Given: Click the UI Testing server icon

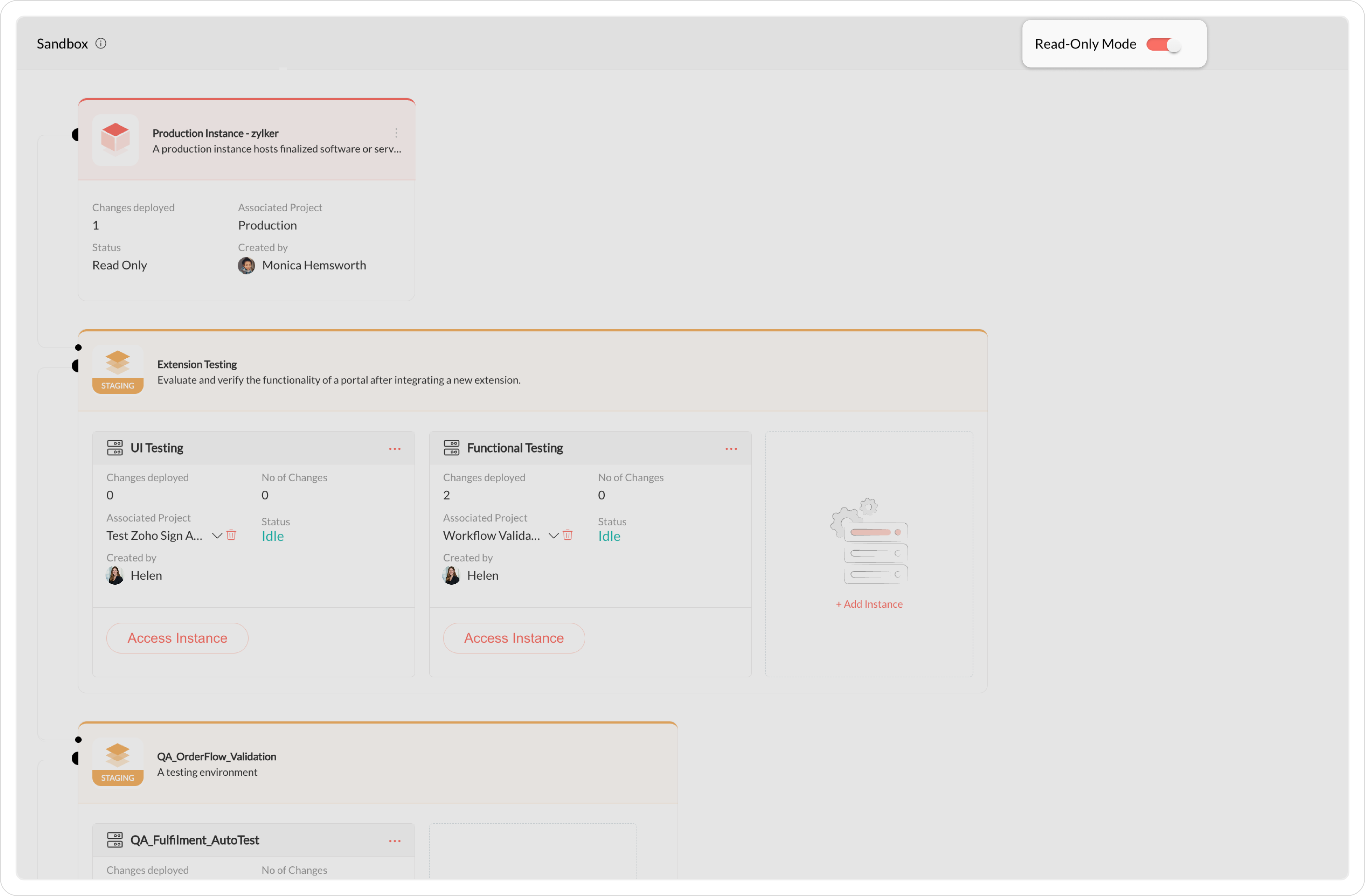Looking at the screenshot, I should (x=115, y=448).
